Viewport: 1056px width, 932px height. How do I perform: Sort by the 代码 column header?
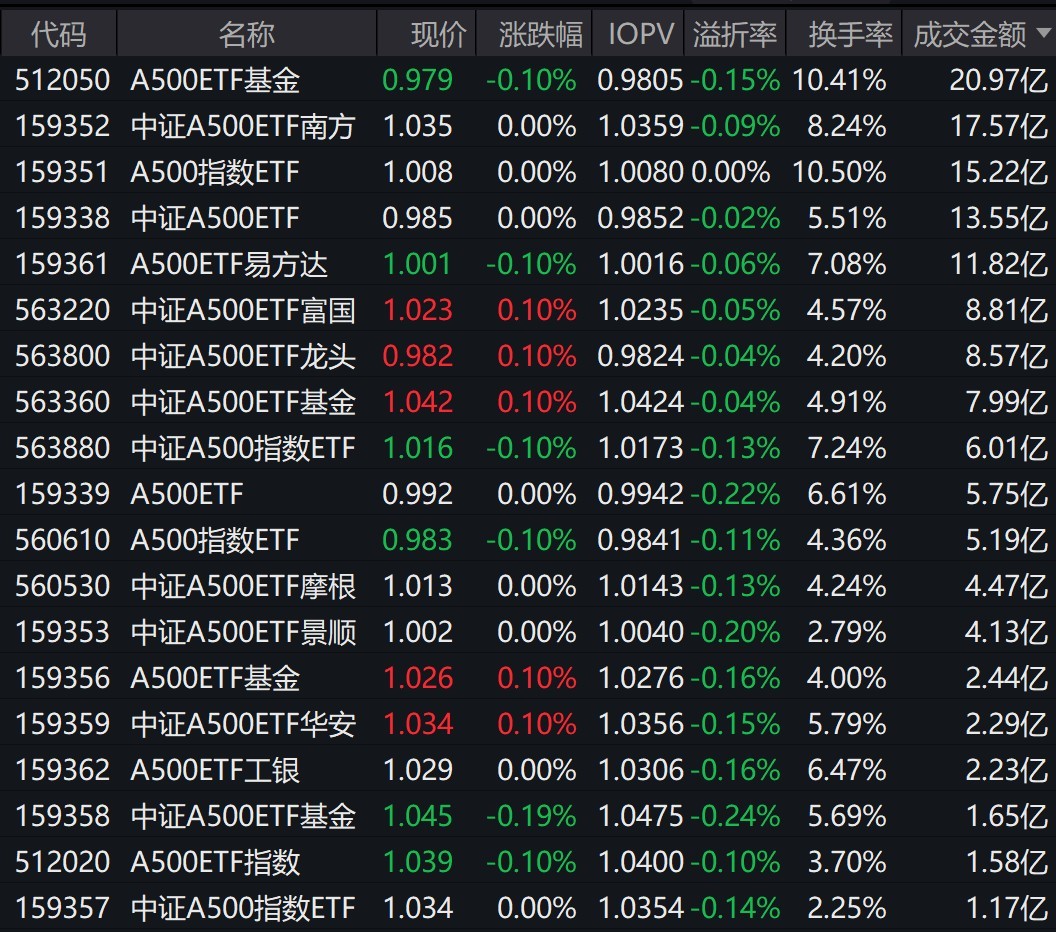click(59, 34)
